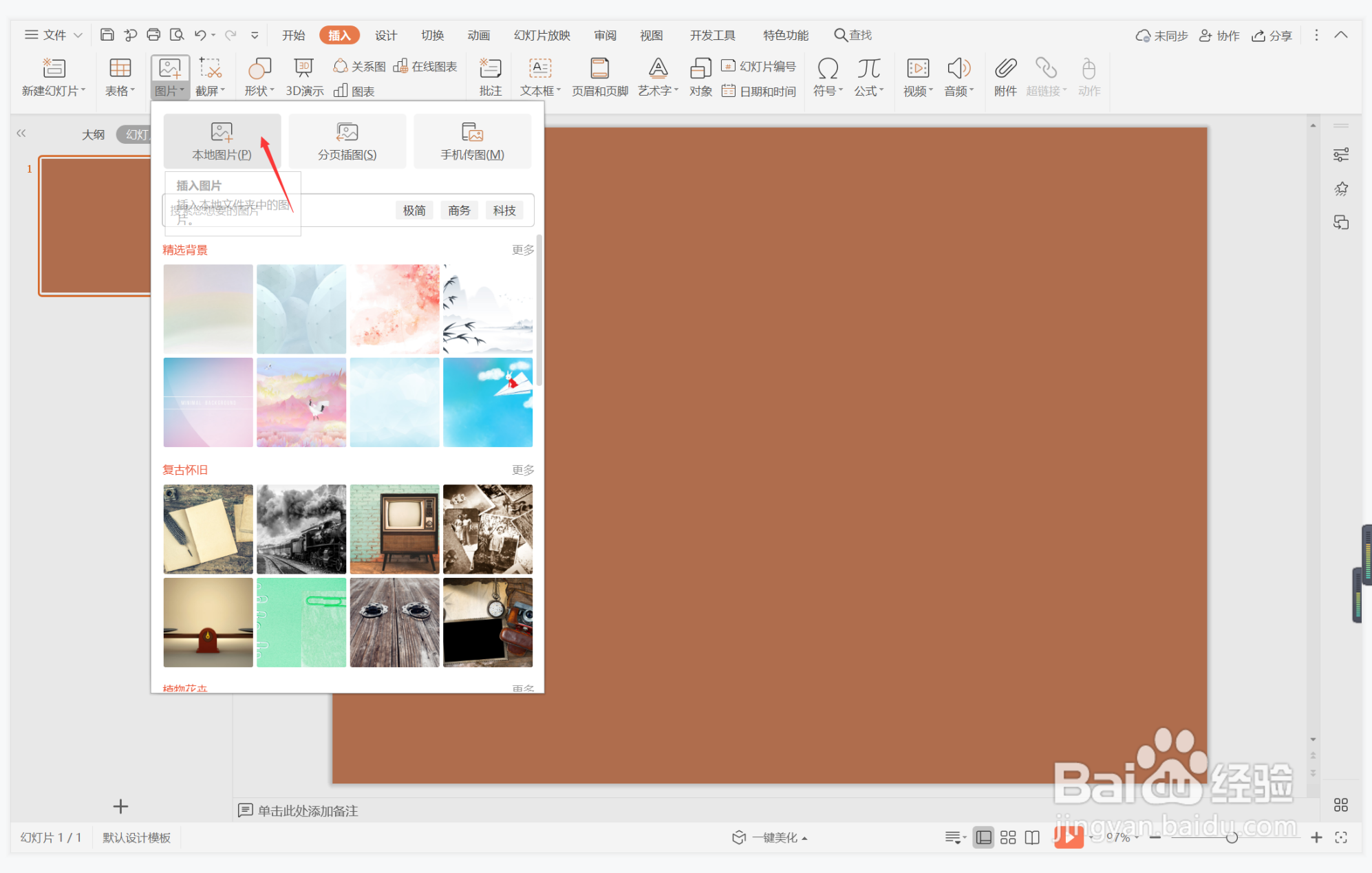Click the 艺术字 WordArt icon
The image size is (1372, 873).
coord(658,68)
